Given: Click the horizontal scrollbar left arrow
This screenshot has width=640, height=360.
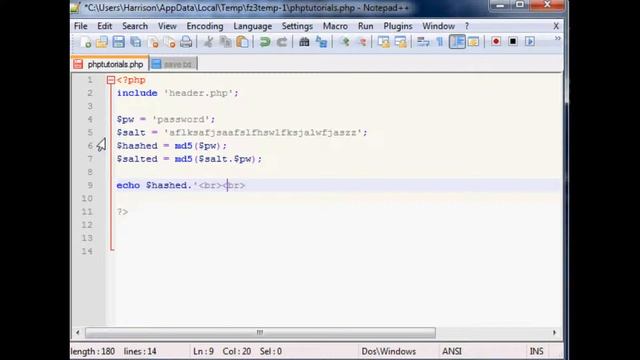Looking at the screenshot, I should (x=78, y=333).
